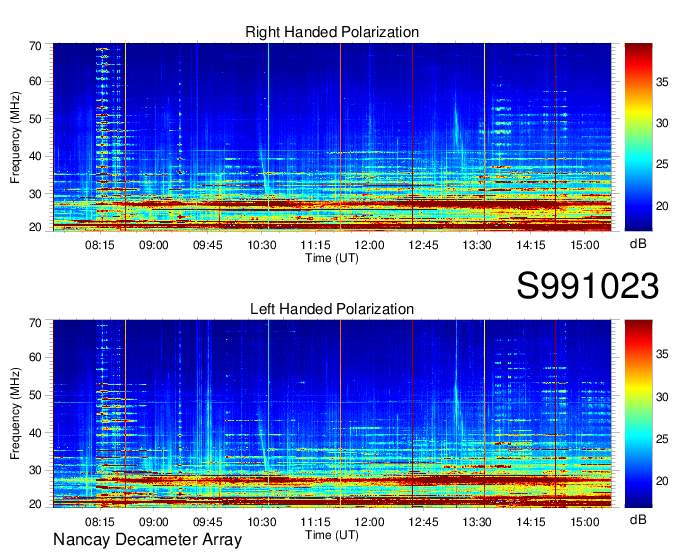The height and width of the screenshot is (552, 680).
Task: Click the 10:30 time tick of Left Handed plot
Action: tap(262, 522)
